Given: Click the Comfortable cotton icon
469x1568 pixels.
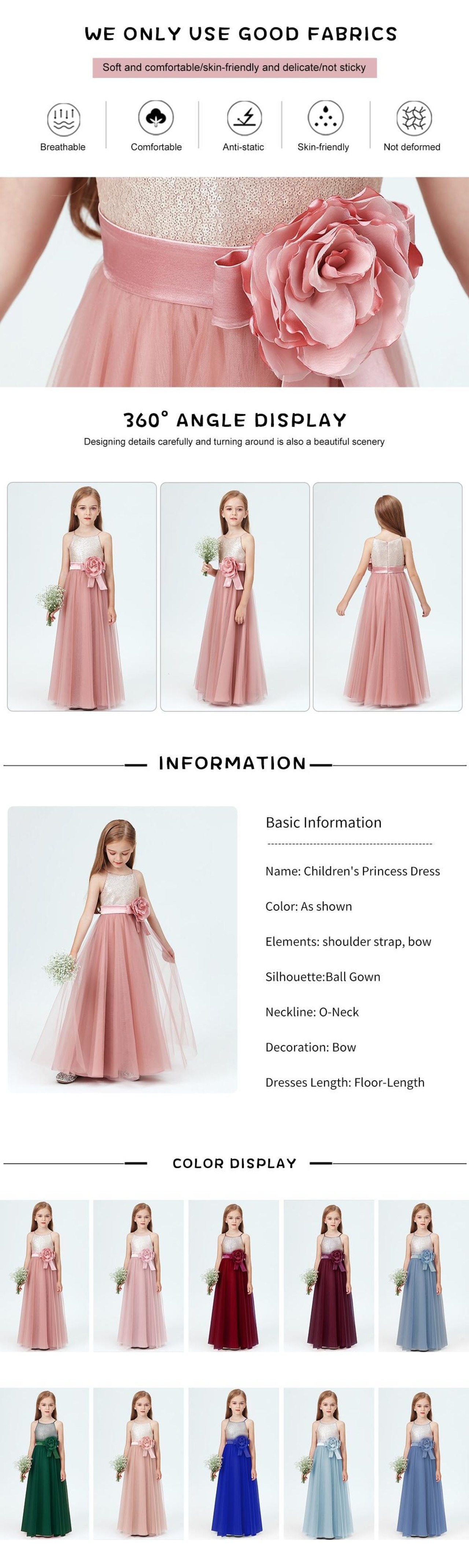Looking at the screenshot, I should 156,117.
